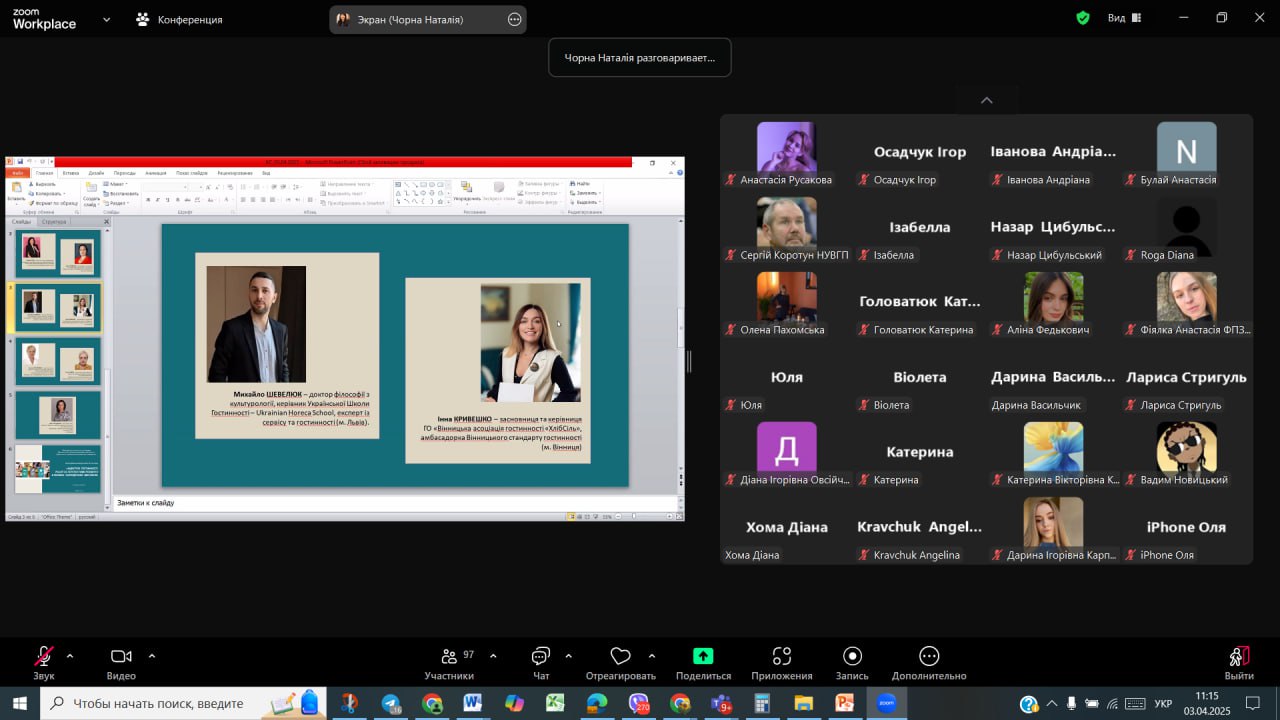Viewport: 1280px width, 720px height.
Task: Expand video options arrow next to Видео
Action: click(152, 656)
